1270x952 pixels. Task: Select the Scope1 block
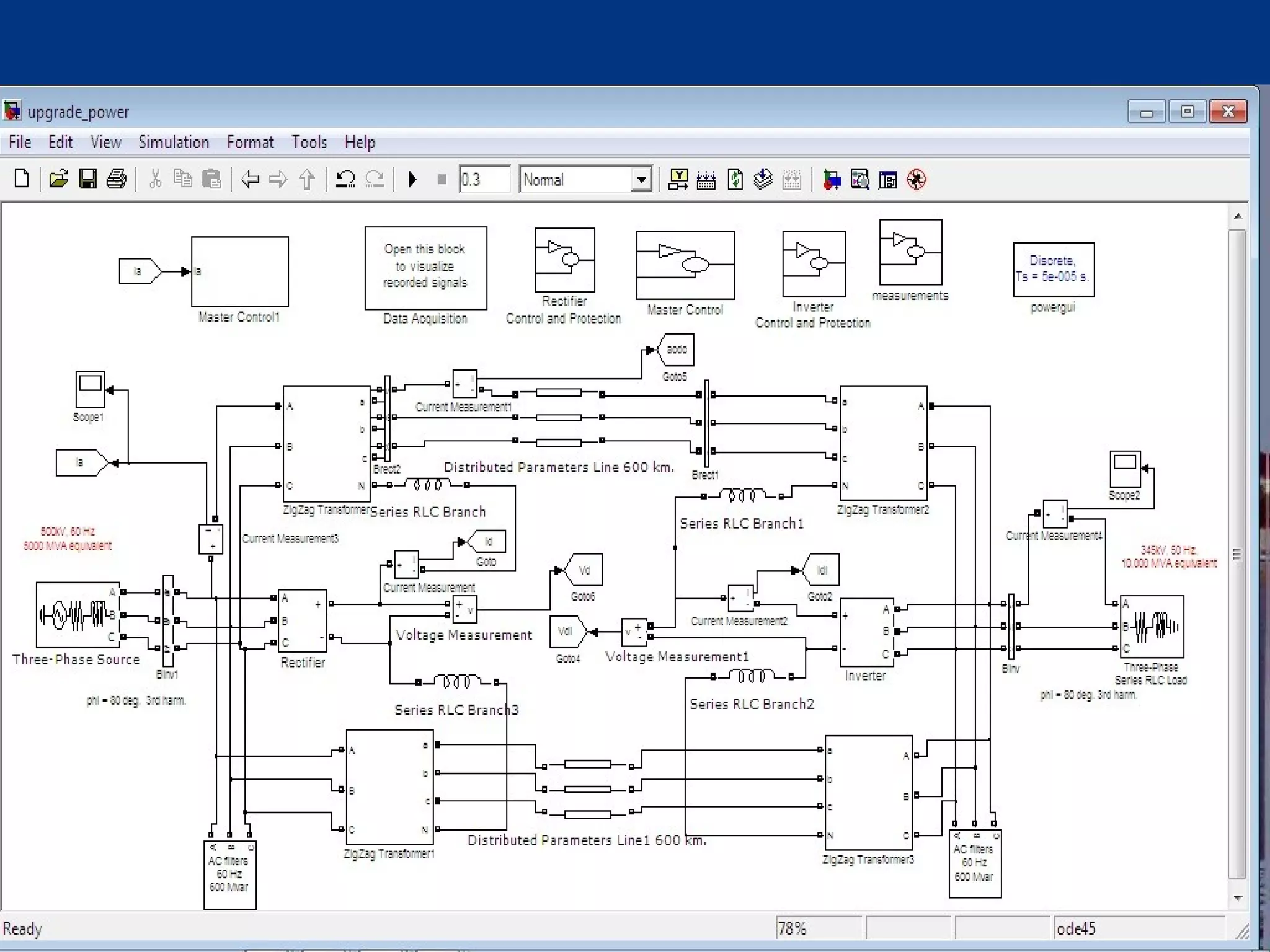click(x=90, y=389)
